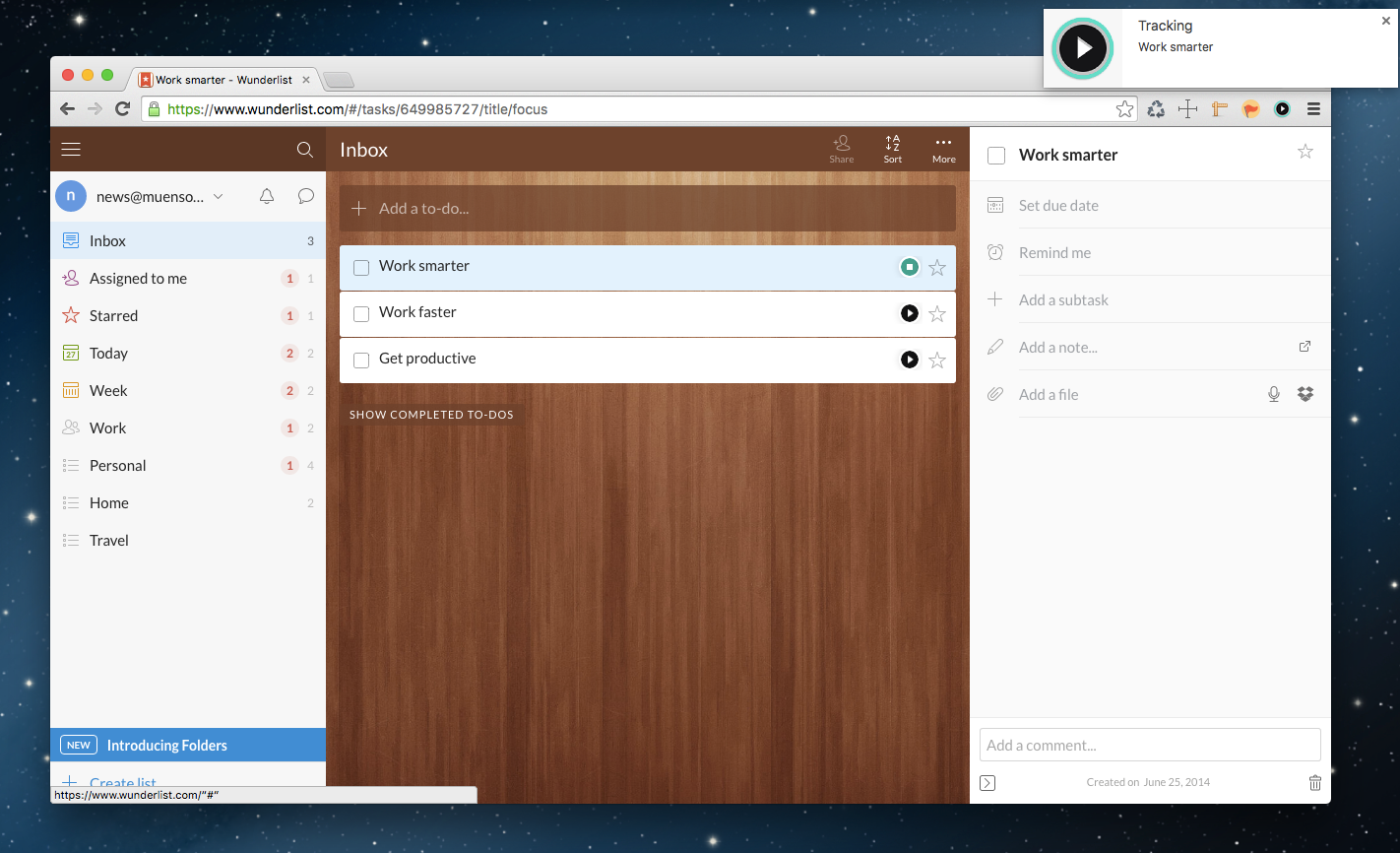Open the Chrome menu
The height and width of the screenshot is (853, 1400).
tap(1313, 109)
